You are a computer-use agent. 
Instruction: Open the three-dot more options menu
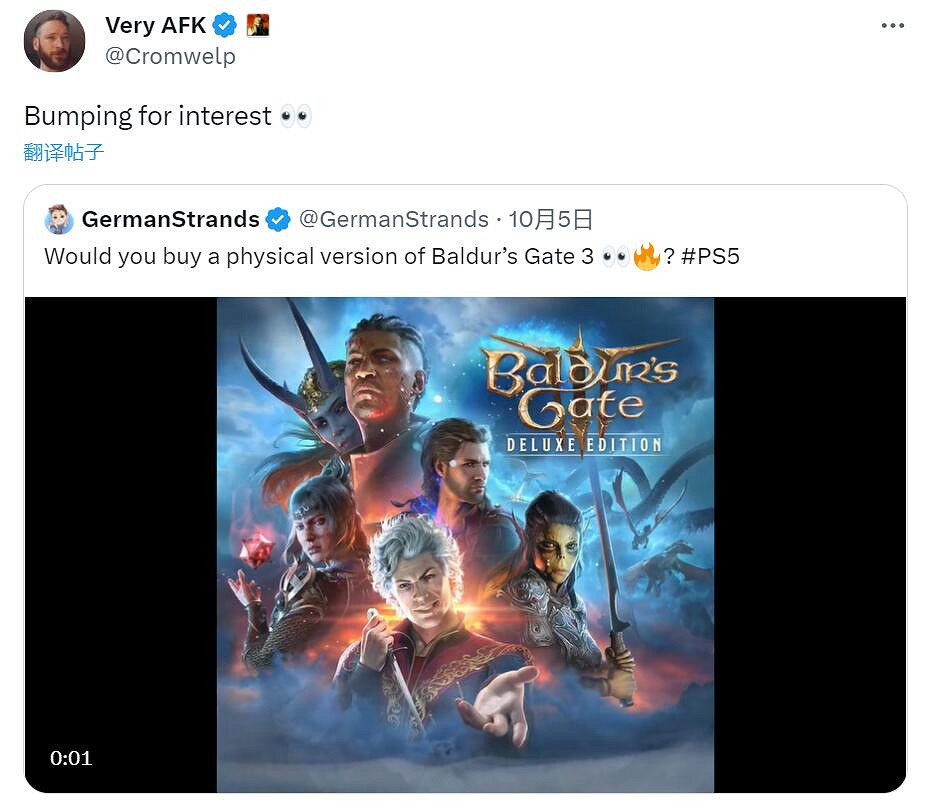[892, 26]
